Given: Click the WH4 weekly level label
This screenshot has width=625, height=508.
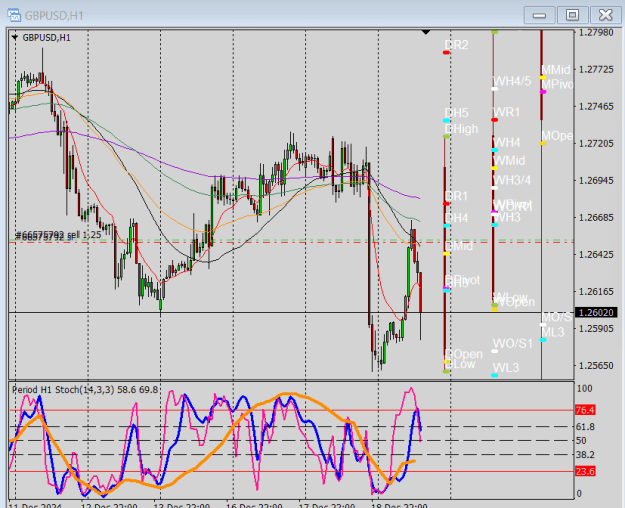Looking at the screenshot, I should 507,142.
